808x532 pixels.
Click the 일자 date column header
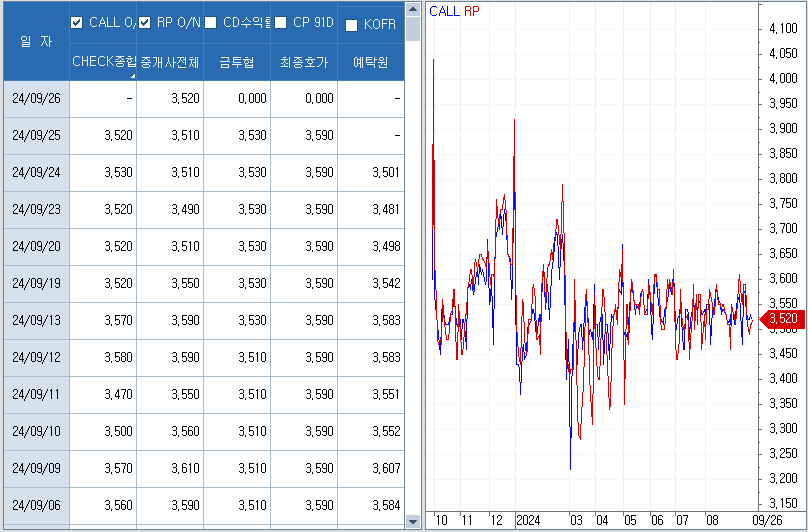[37, 41]
